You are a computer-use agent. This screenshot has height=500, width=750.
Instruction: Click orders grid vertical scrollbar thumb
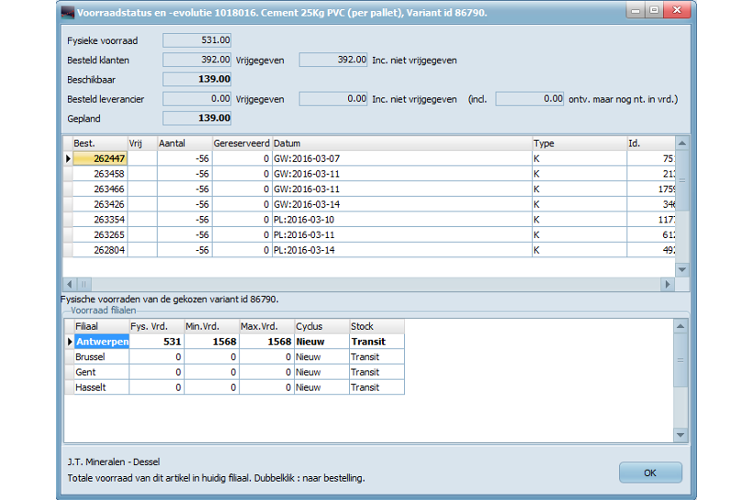click(x=682, y=181)
